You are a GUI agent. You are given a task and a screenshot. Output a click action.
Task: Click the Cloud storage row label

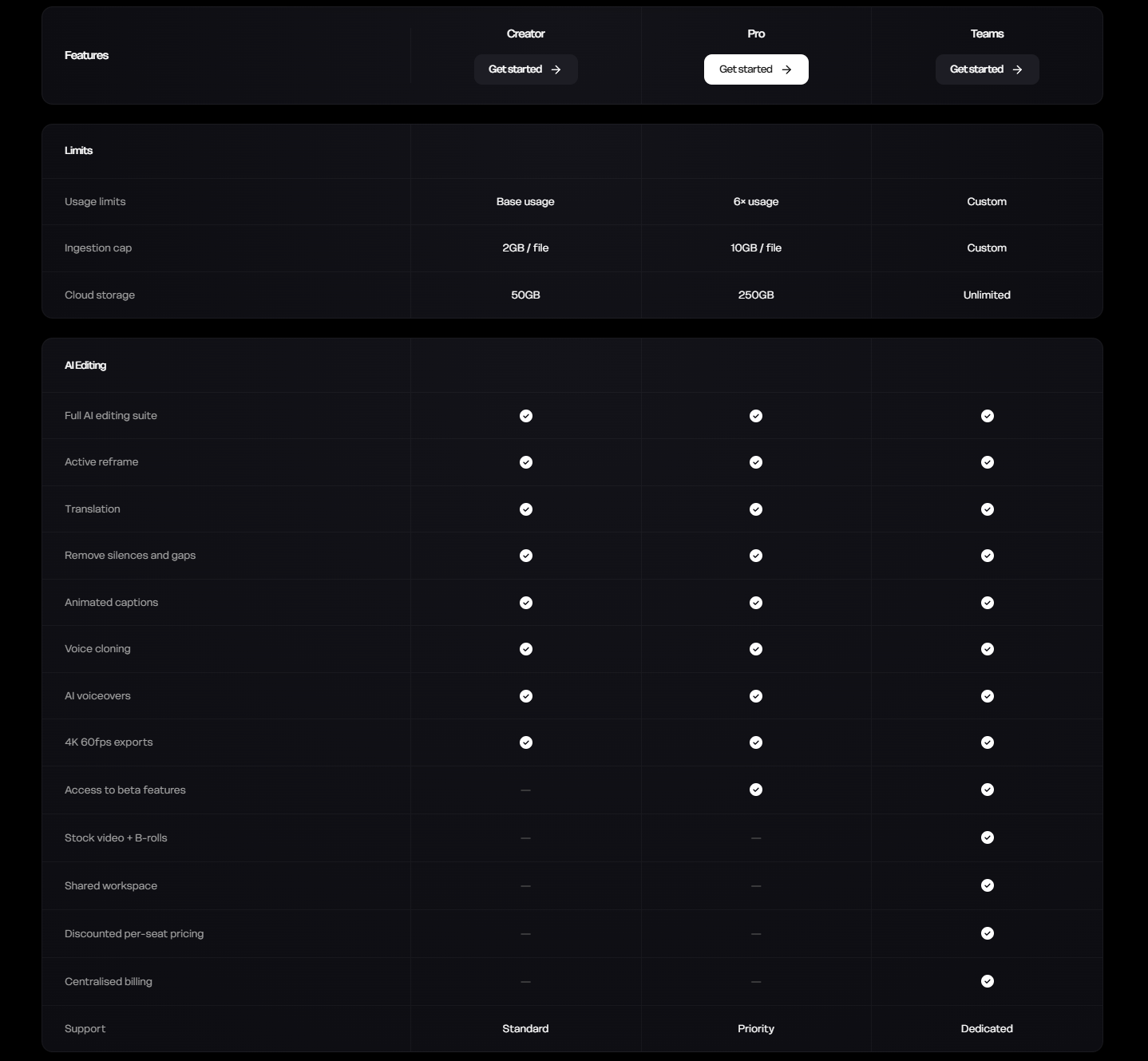[100, 295]
